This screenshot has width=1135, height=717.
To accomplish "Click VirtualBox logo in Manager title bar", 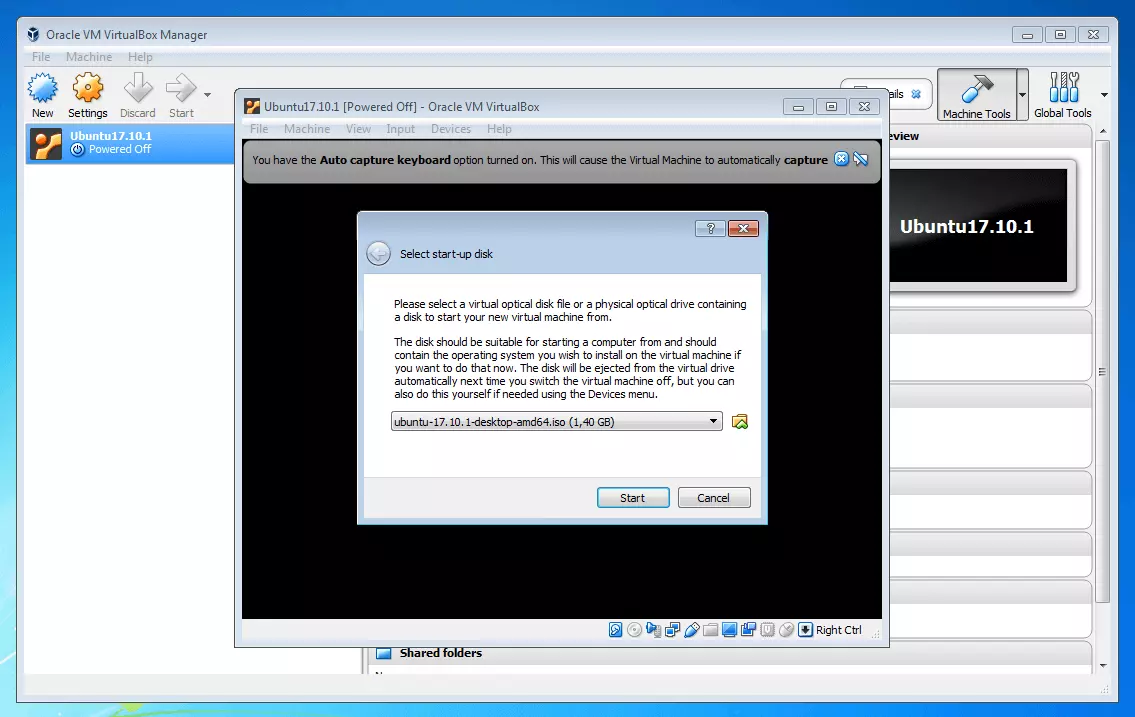I will 33,34.
